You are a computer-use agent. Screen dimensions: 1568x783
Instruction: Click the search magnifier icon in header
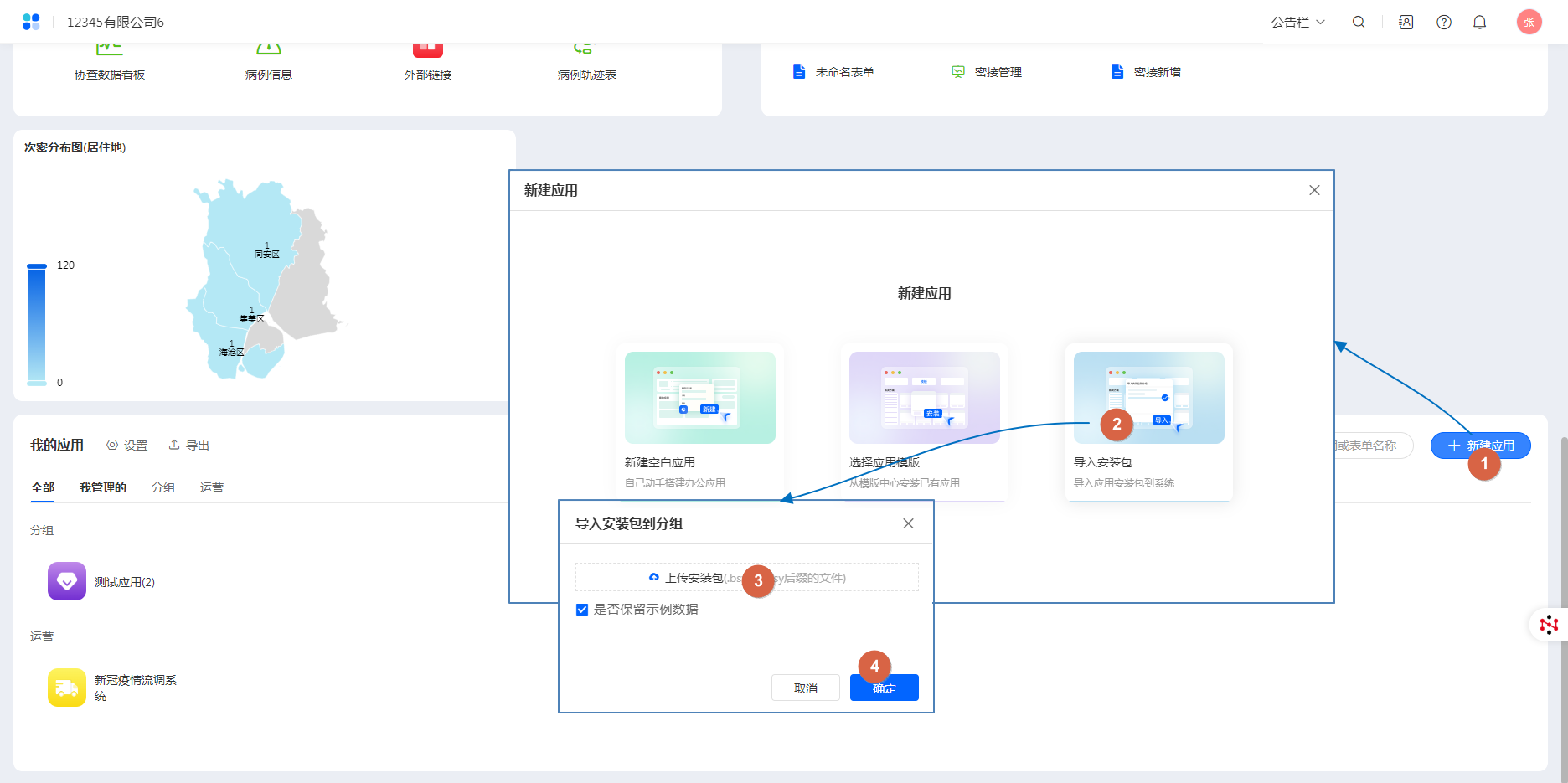click(1359, 23)
